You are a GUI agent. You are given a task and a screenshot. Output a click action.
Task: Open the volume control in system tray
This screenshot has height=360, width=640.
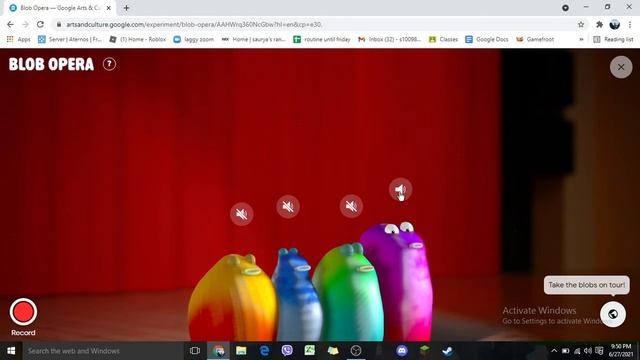coord(588,351)
